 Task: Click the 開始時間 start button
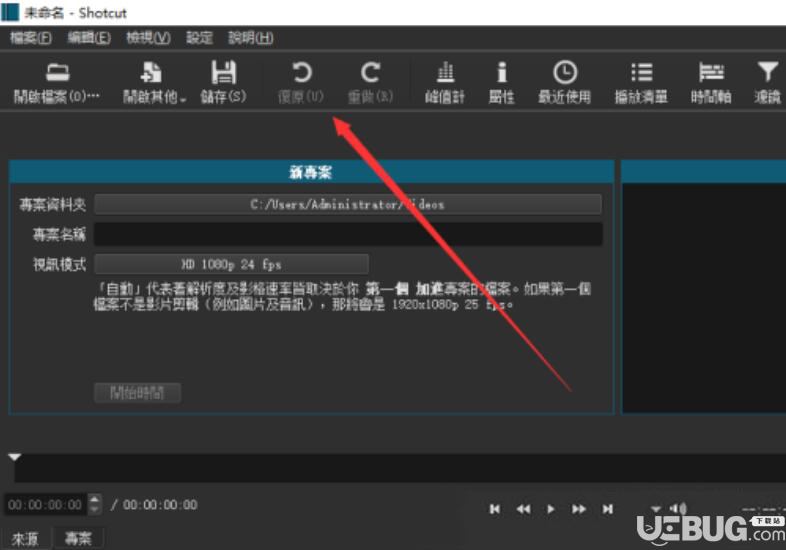tap(137, 393)
